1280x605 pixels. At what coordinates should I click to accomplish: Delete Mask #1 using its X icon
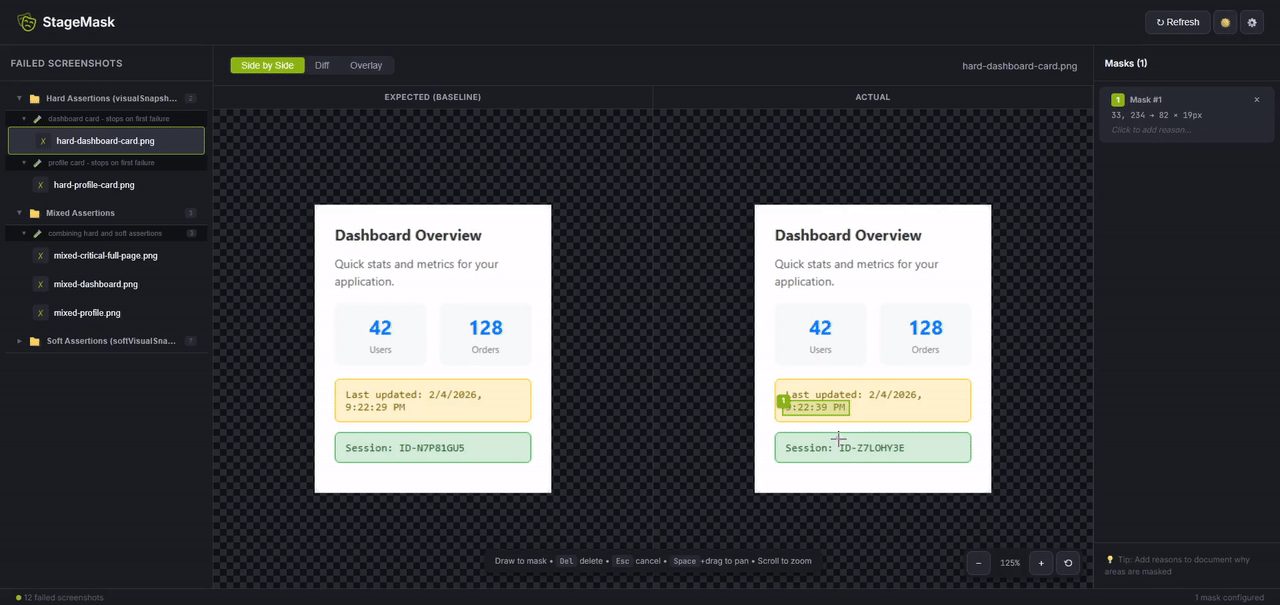[1257, 100]
